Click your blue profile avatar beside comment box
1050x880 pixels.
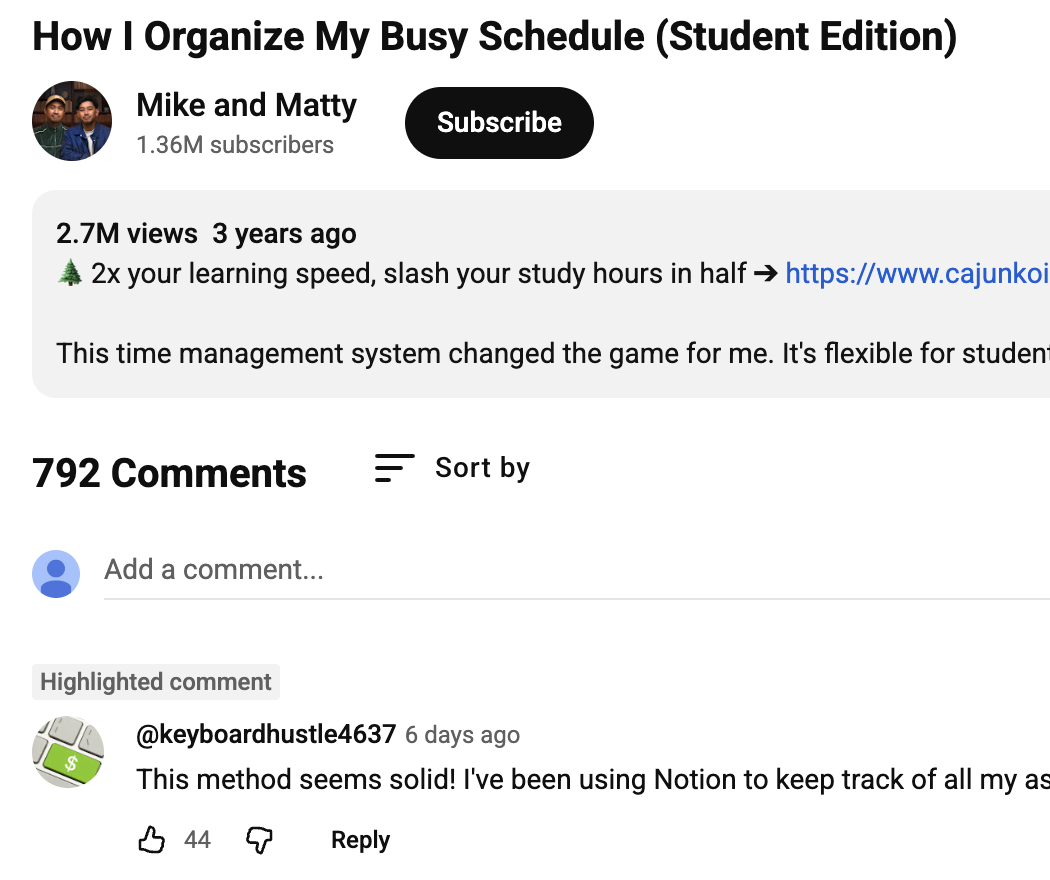click(x=56, y=573)
